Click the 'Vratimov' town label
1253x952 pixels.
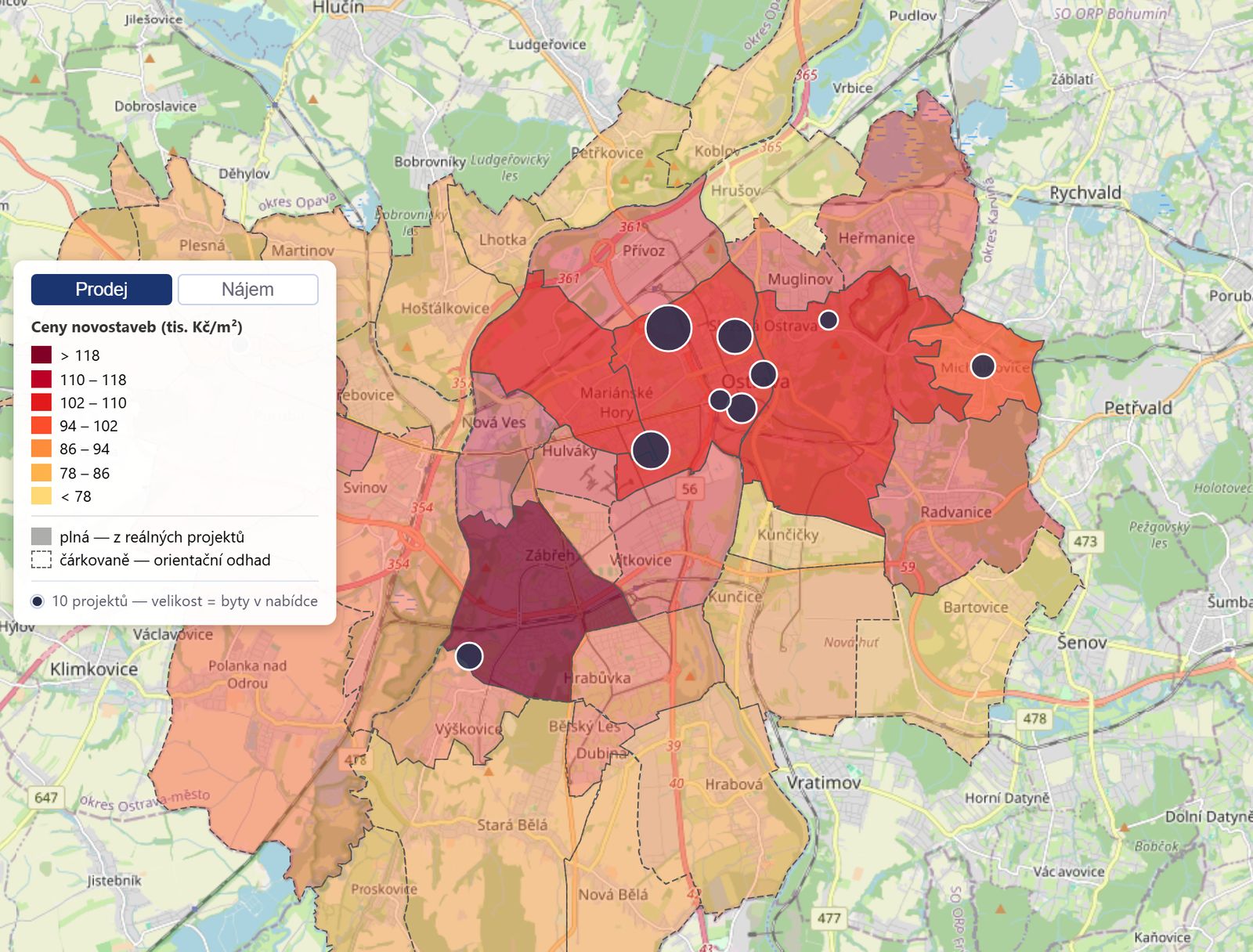coord(823,783)
